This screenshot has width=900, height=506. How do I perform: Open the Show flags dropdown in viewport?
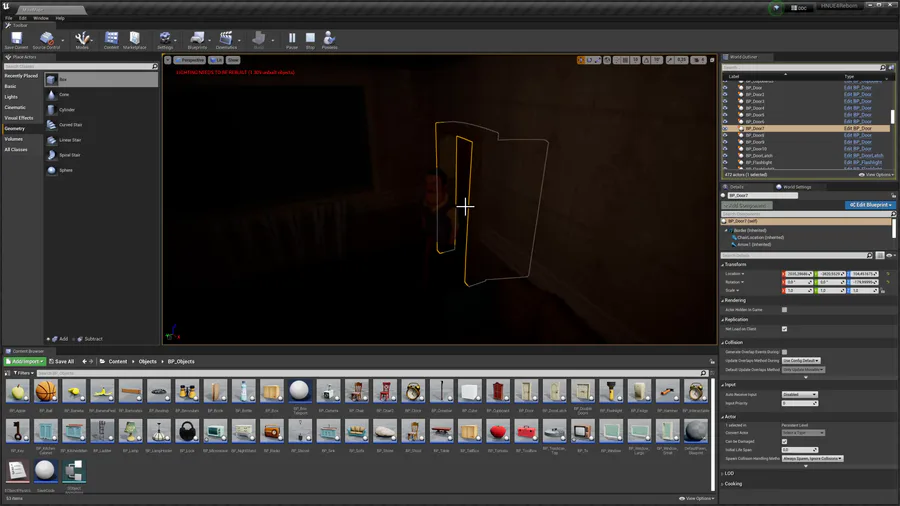tap(233, 60)
